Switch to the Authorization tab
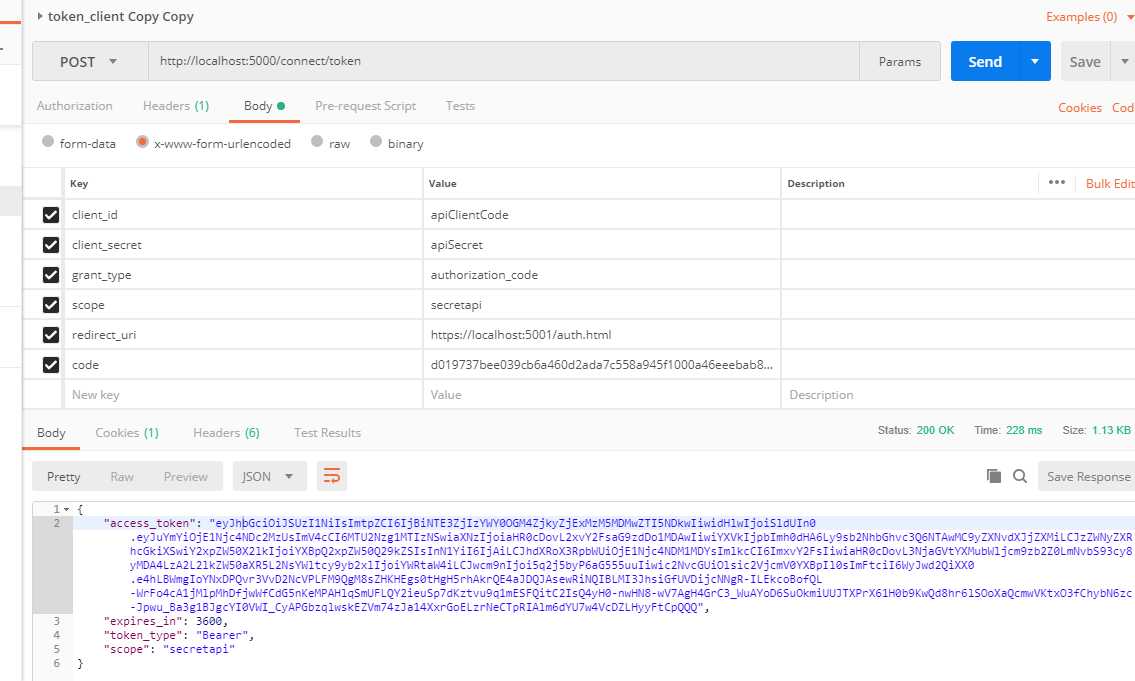The image size is (1135, 681). click(75, 106)
